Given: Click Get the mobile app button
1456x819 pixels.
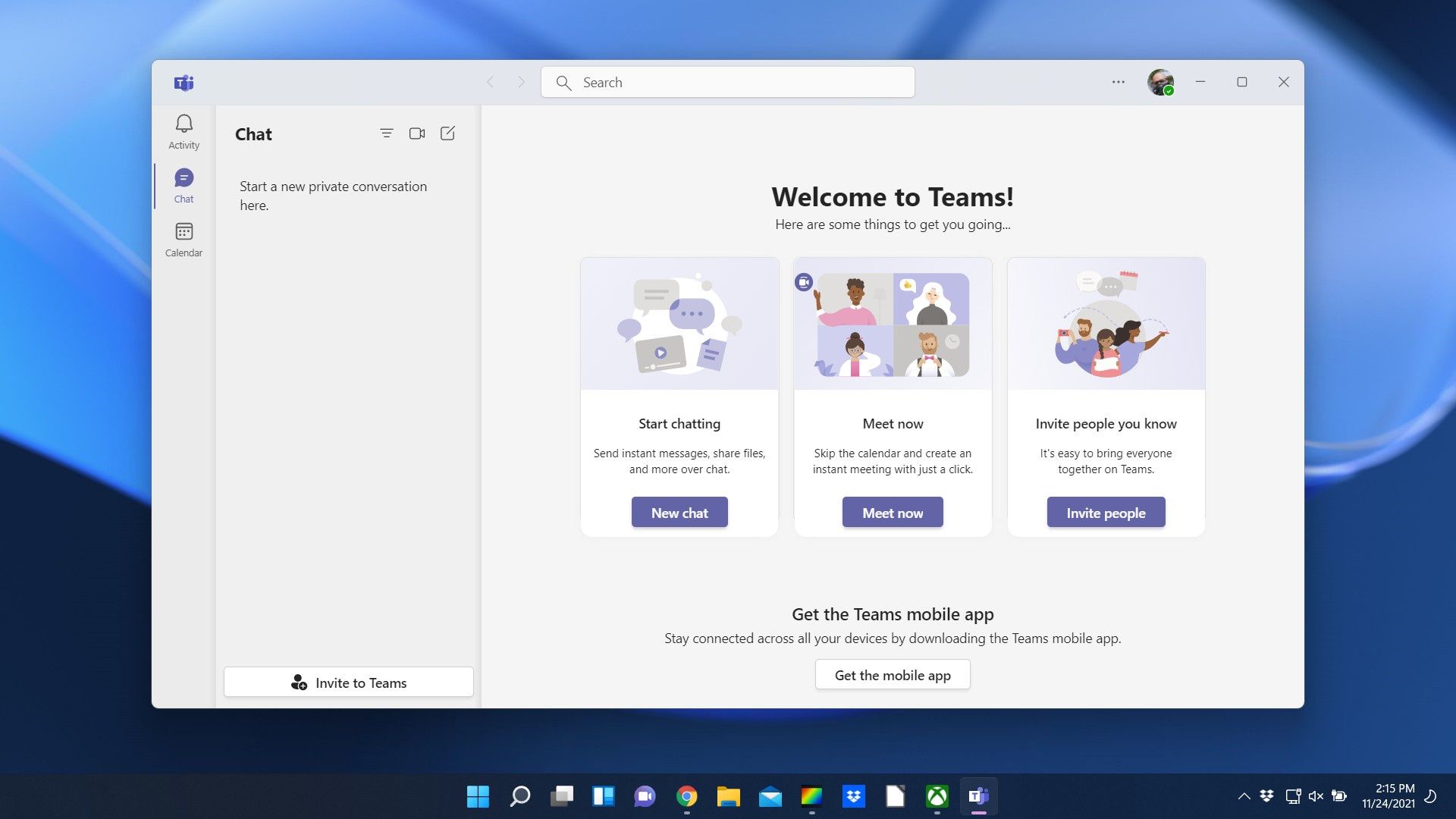Looking at the screenshot, I should click(893, 675).
